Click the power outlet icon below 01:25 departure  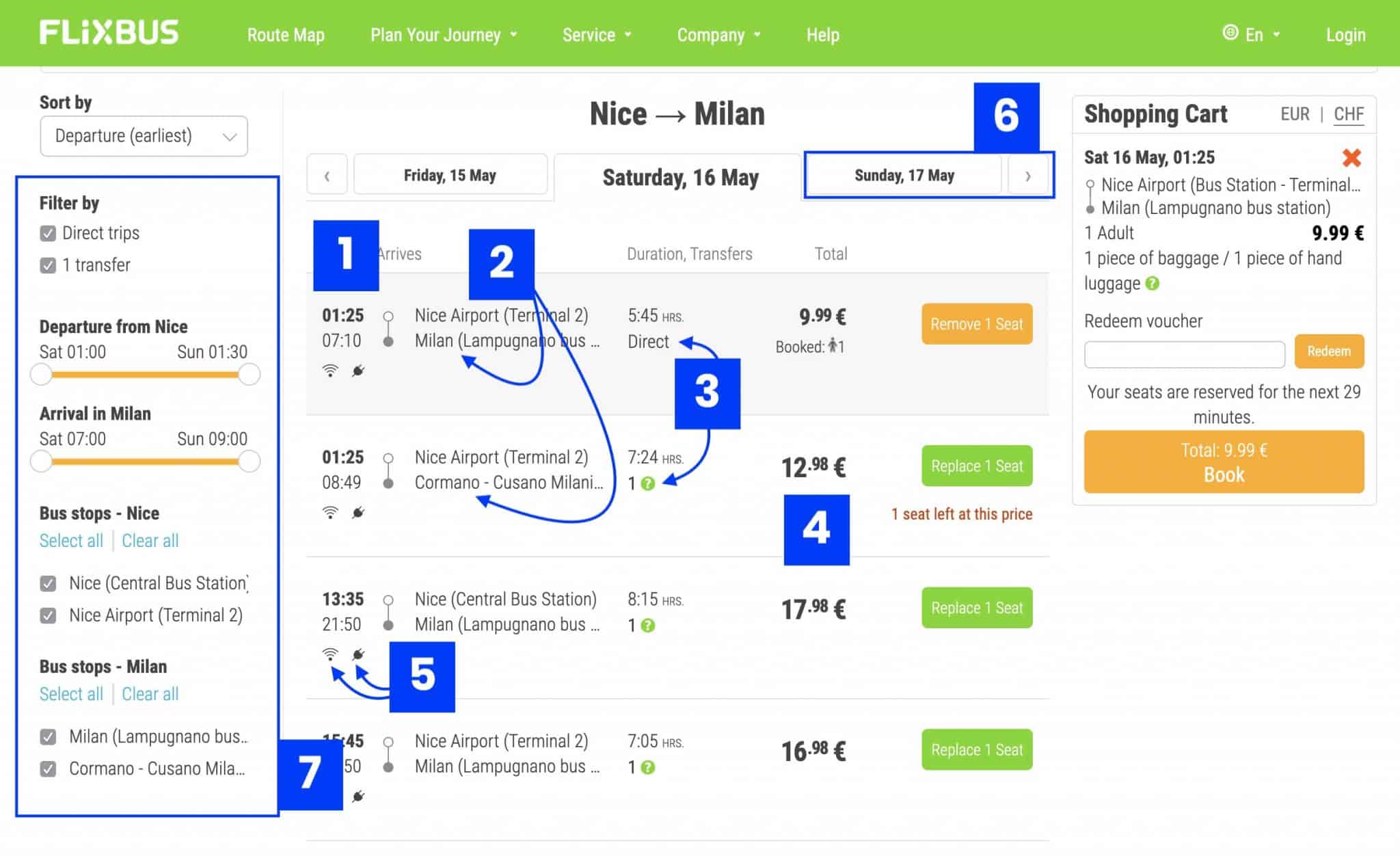tap(358, 370)
